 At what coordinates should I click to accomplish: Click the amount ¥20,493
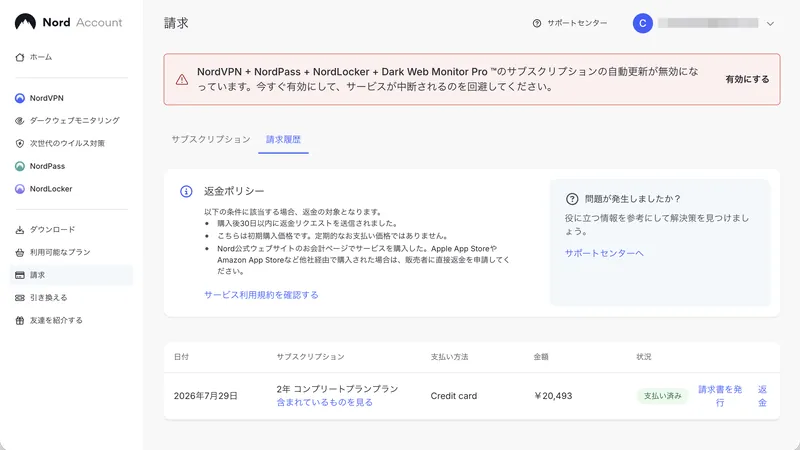(553, 396)
